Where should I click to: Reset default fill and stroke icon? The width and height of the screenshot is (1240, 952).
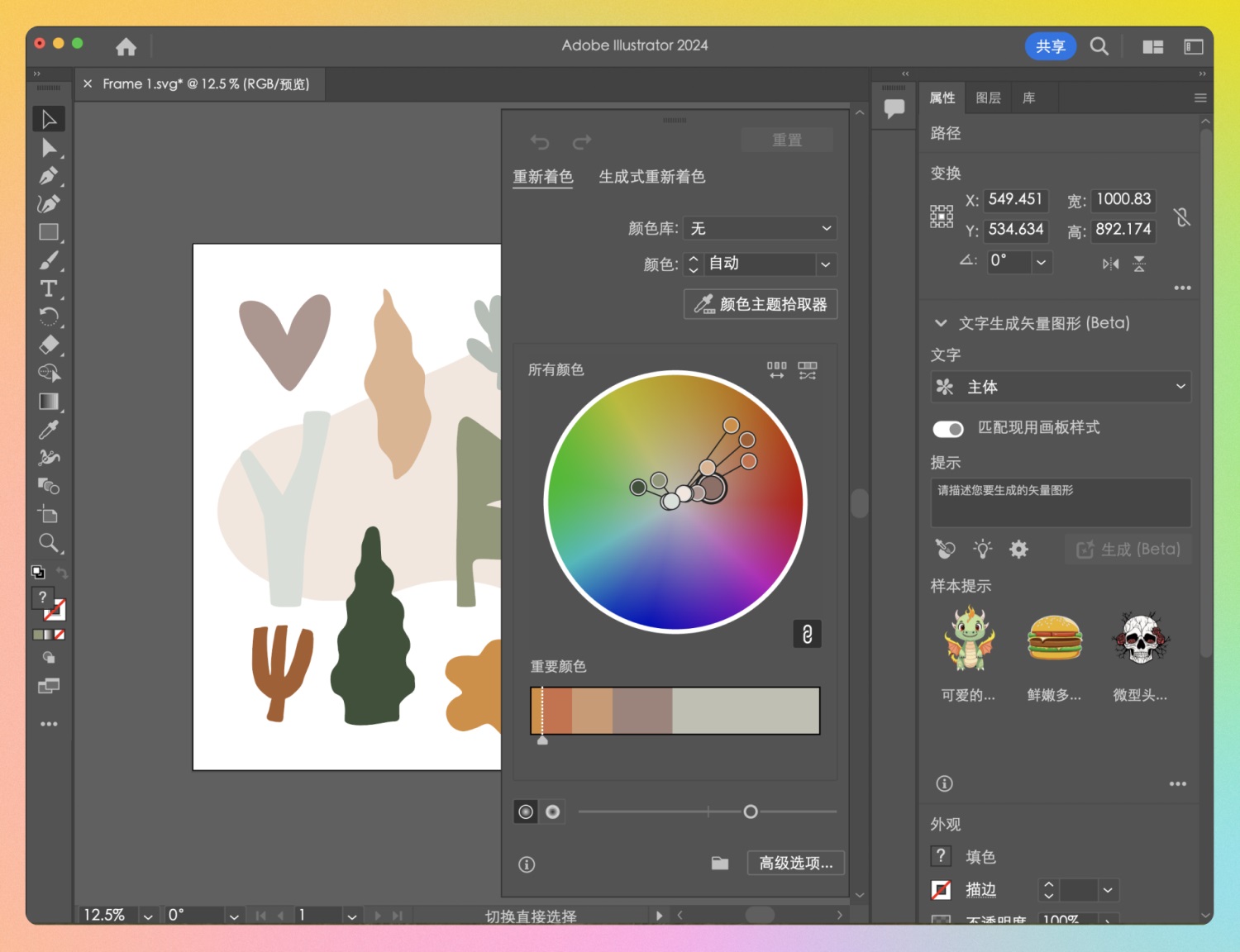38,572
